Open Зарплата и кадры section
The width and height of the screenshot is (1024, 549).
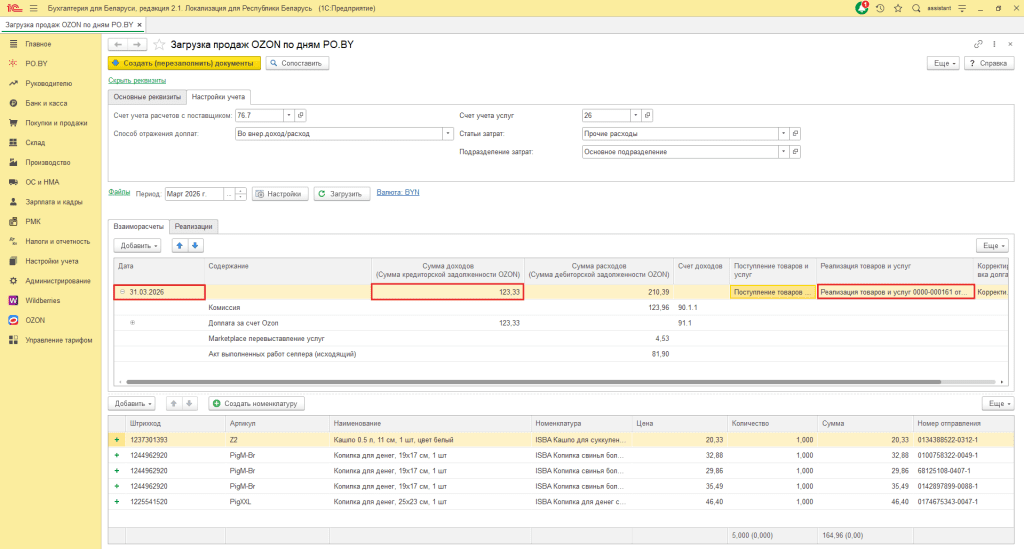(54, 202)
